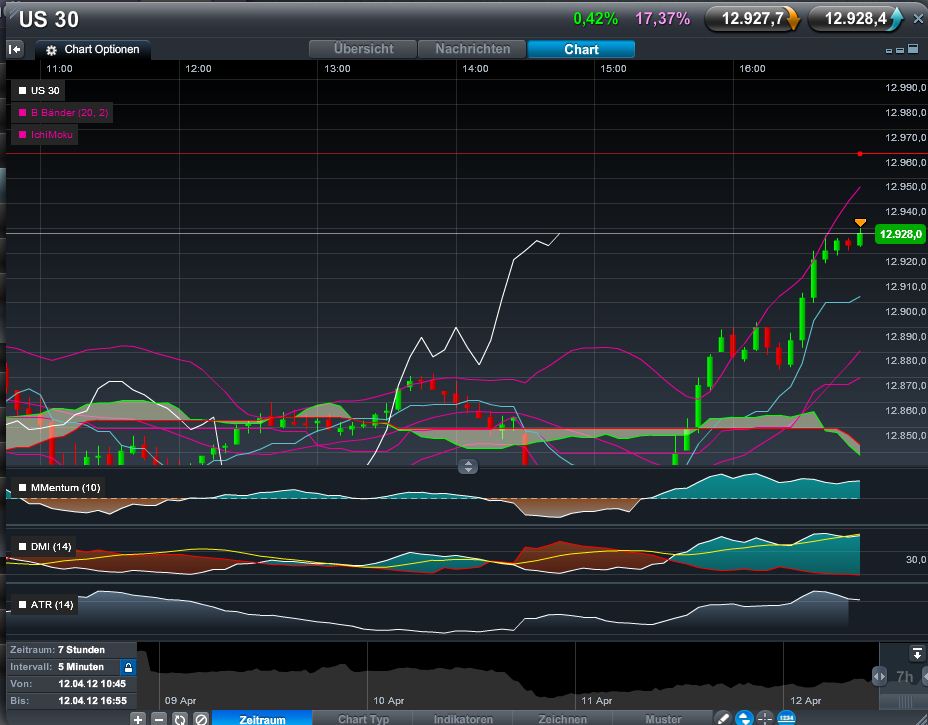Select the pencil drawing tool icon
Viewport: 928px width, 725px height.
tap(723, 718)
